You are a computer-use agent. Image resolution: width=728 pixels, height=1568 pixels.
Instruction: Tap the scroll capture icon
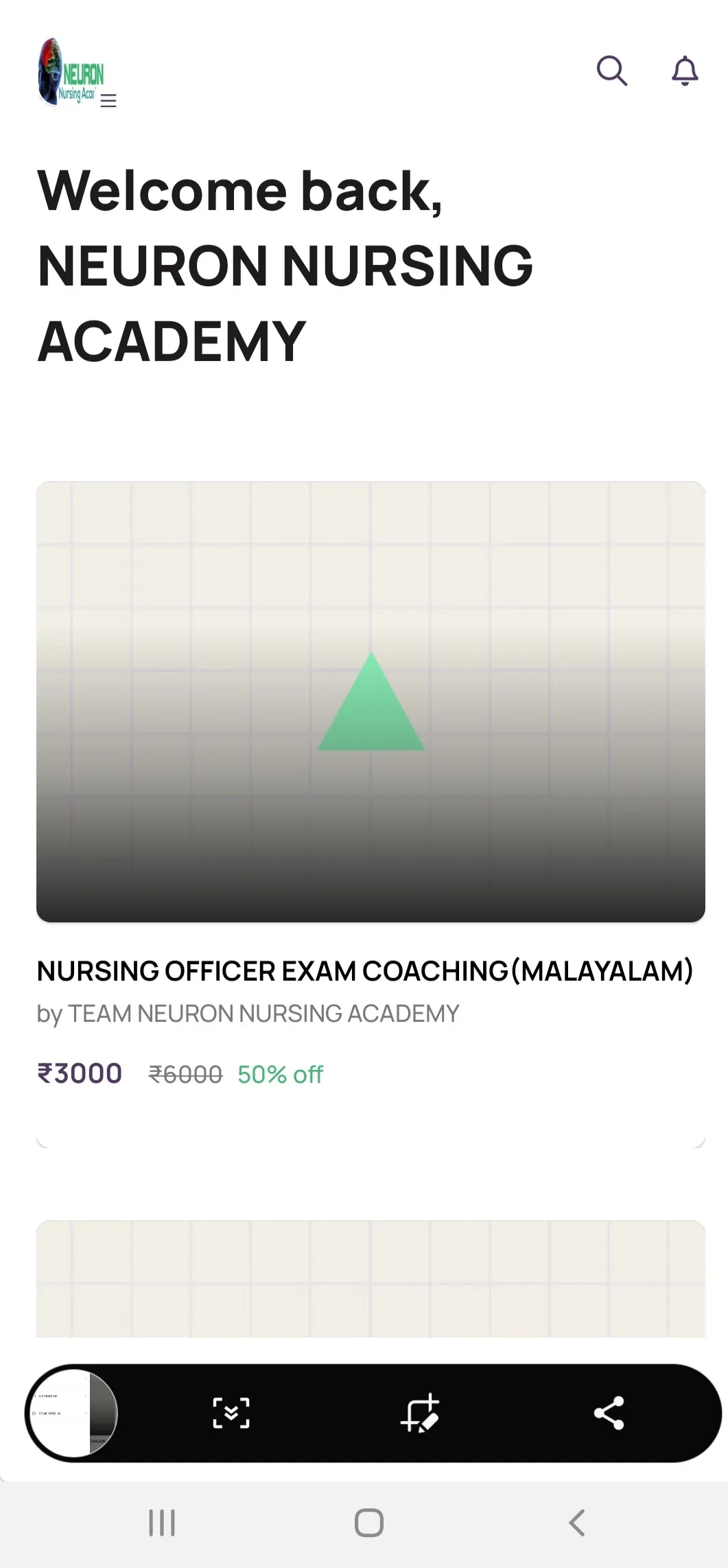pyautogui.click(x=231, y=1413)
